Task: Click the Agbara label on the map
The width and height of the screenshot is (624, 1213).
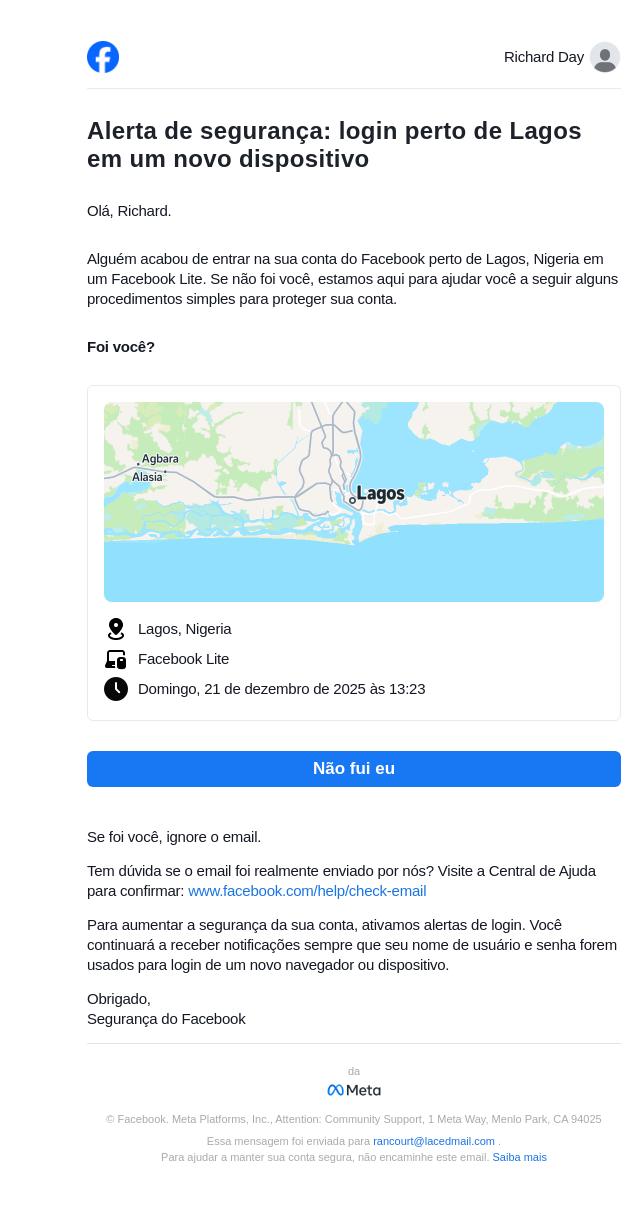Action: pyautogui.click(x=160, y=459)
